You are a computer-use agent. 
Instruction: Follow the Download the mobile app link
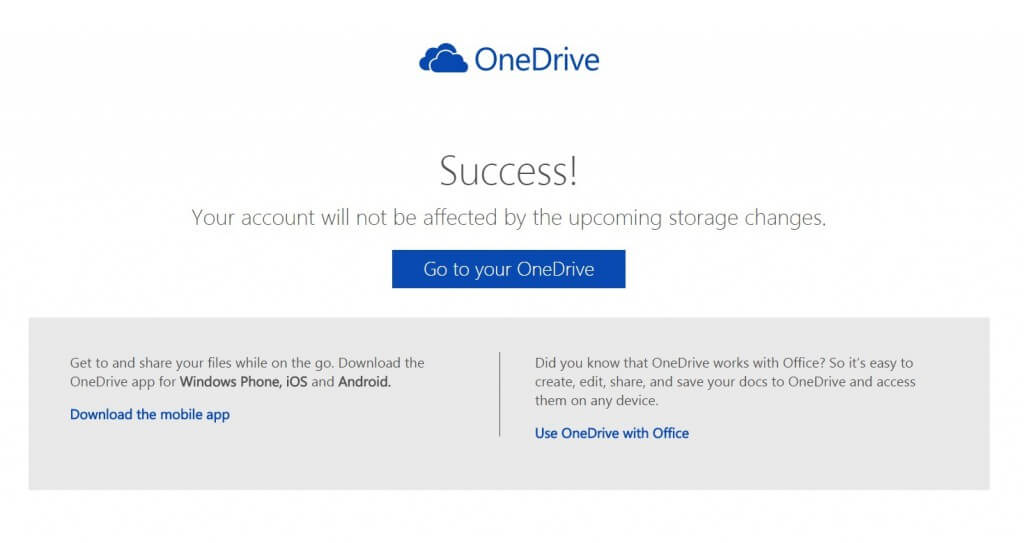pyautogui.click(x=150, y=414)
